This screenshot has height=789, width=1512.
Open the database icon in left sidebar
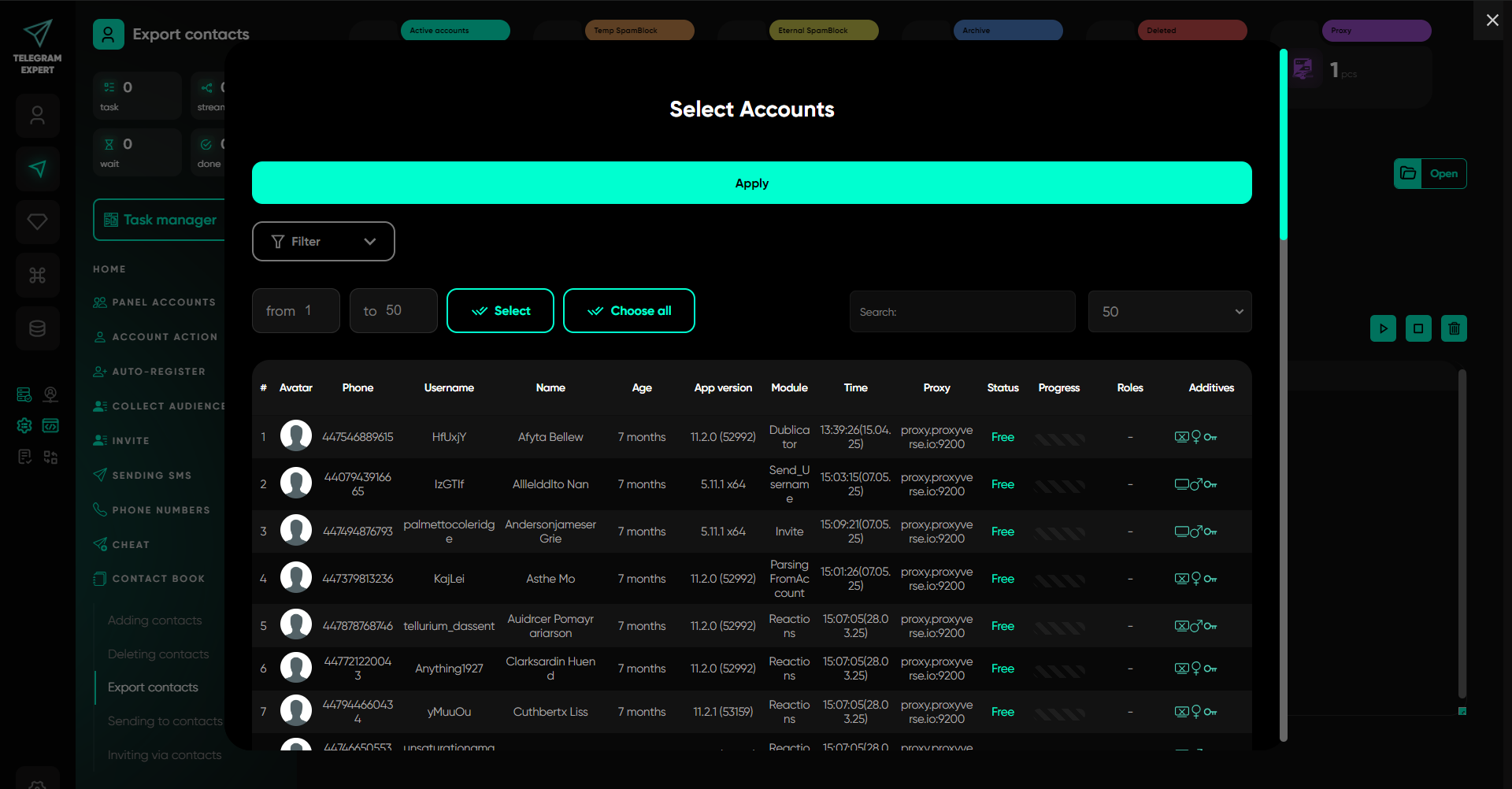[x=37, y=328]
